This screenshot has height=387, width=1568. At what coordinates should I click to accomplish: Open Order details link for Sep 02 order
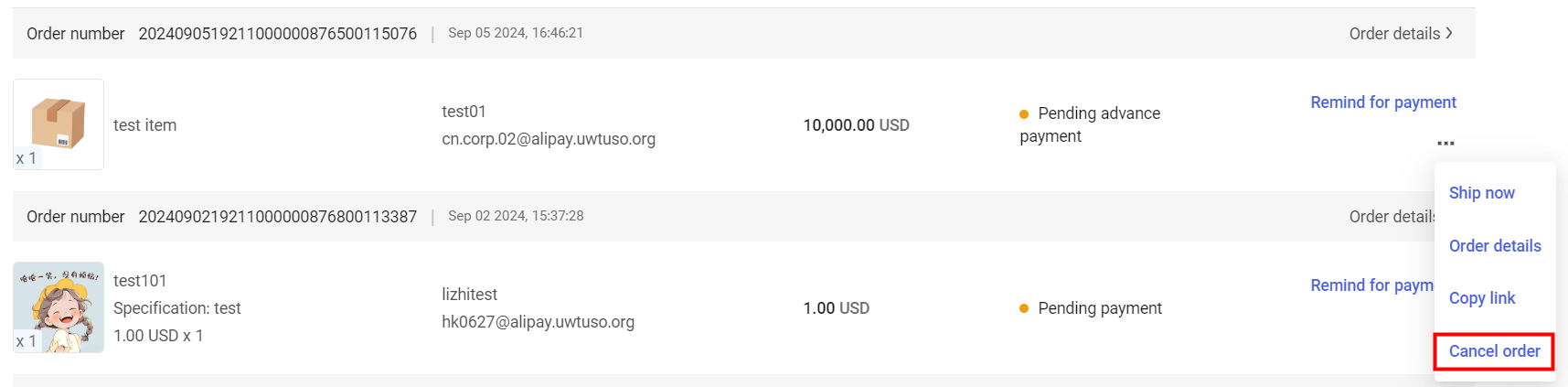[1390, 217]
